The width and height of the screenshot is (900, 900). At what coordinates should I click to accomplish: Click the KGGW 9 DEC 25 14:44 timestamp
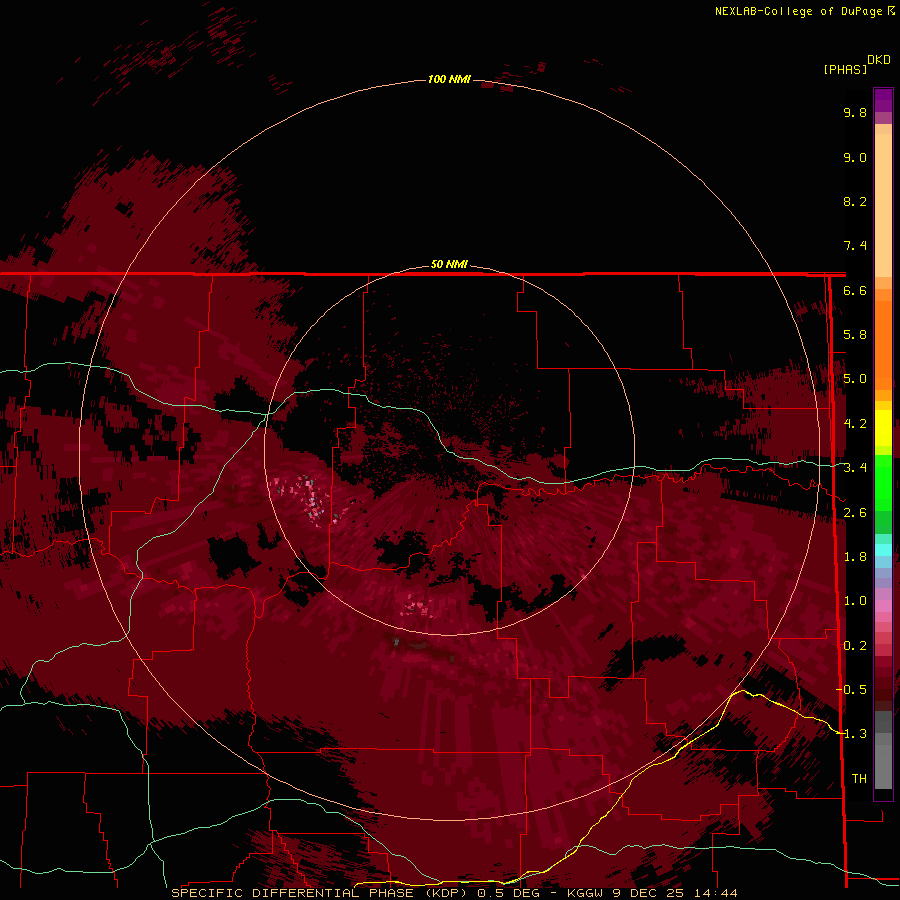652,893
